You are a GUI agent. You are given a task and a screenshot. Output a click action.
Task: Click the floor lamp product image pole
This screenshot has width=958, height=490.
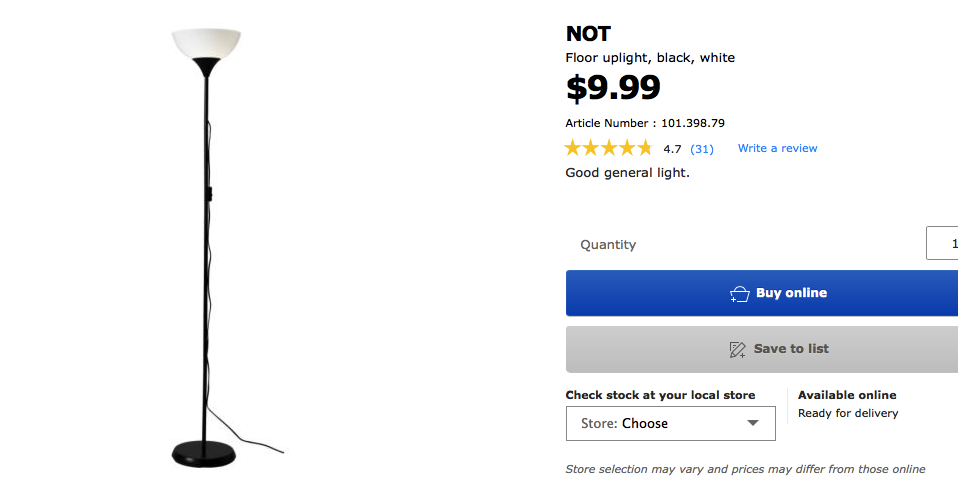[207, 250]
